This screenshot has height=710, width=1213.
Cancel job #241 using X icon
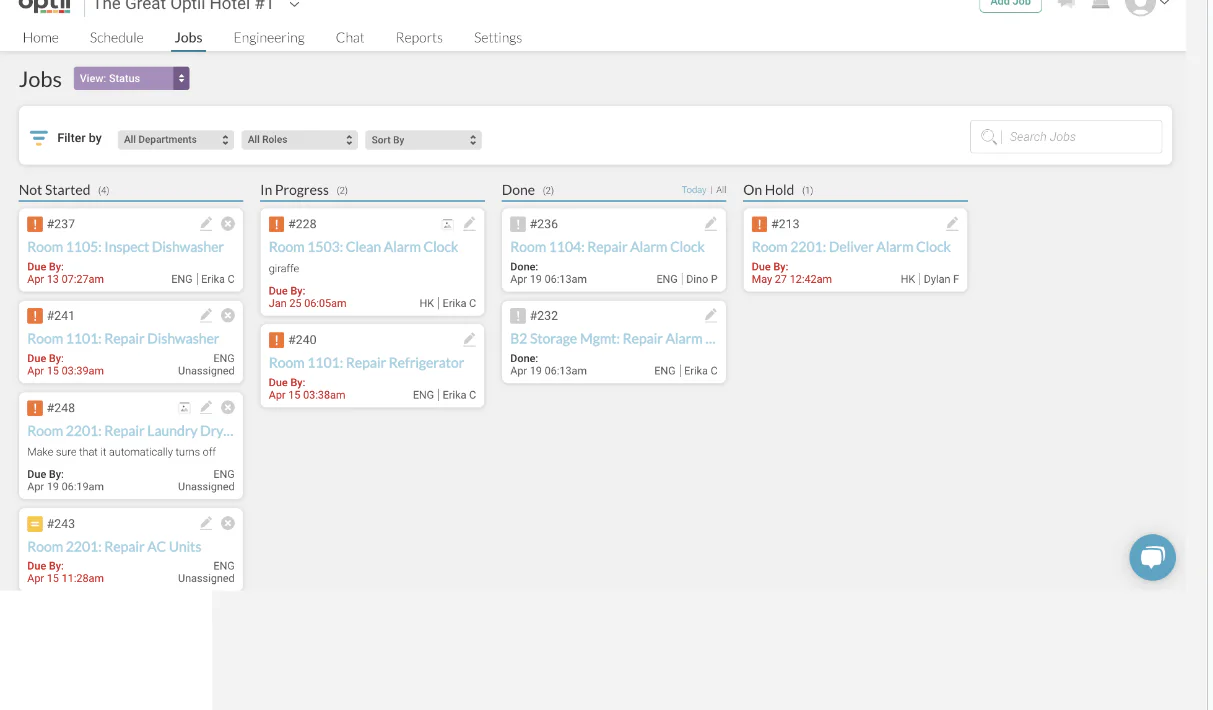click(x=228, y=315)
